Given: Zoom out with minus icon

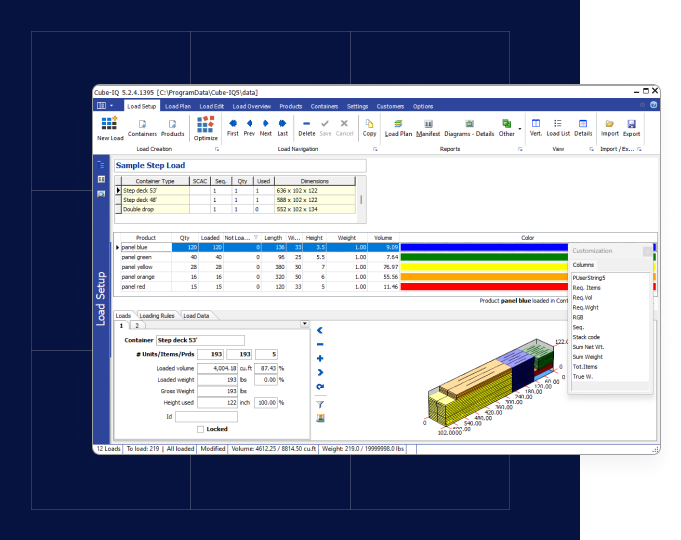Looking at the screenshot, I should [320, 345].
